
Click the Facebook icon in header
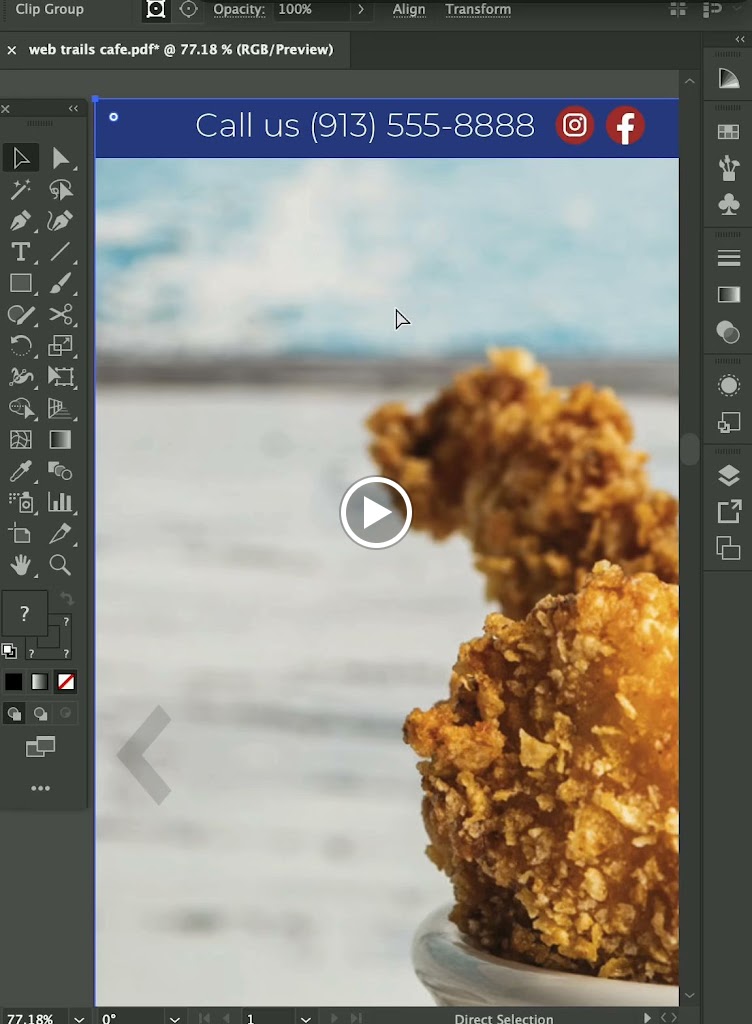pyautogui.click(x=625, y=125)
